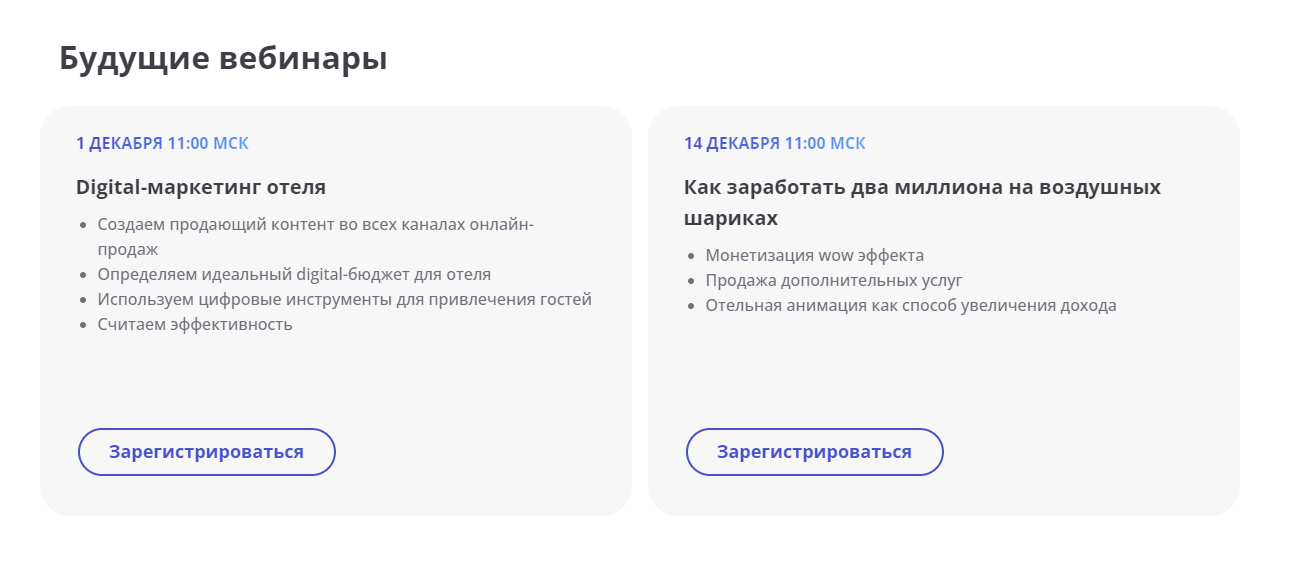Register for the воздушных шариках webinar
The image size is (1291, 573).
tap(815, 452)
